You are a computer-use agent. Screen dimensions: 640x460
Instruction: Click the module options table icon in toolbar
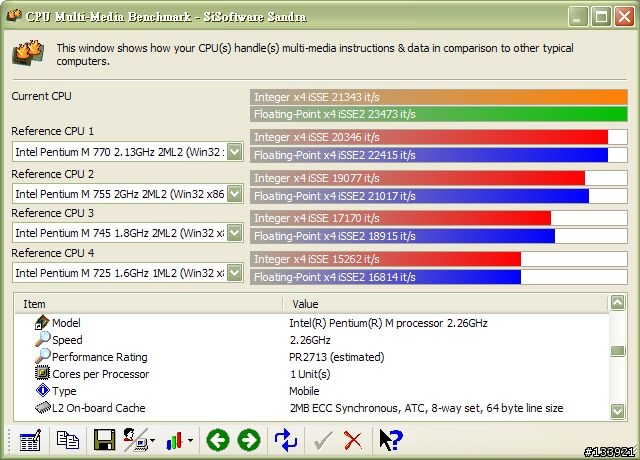(x=30, y=440)
